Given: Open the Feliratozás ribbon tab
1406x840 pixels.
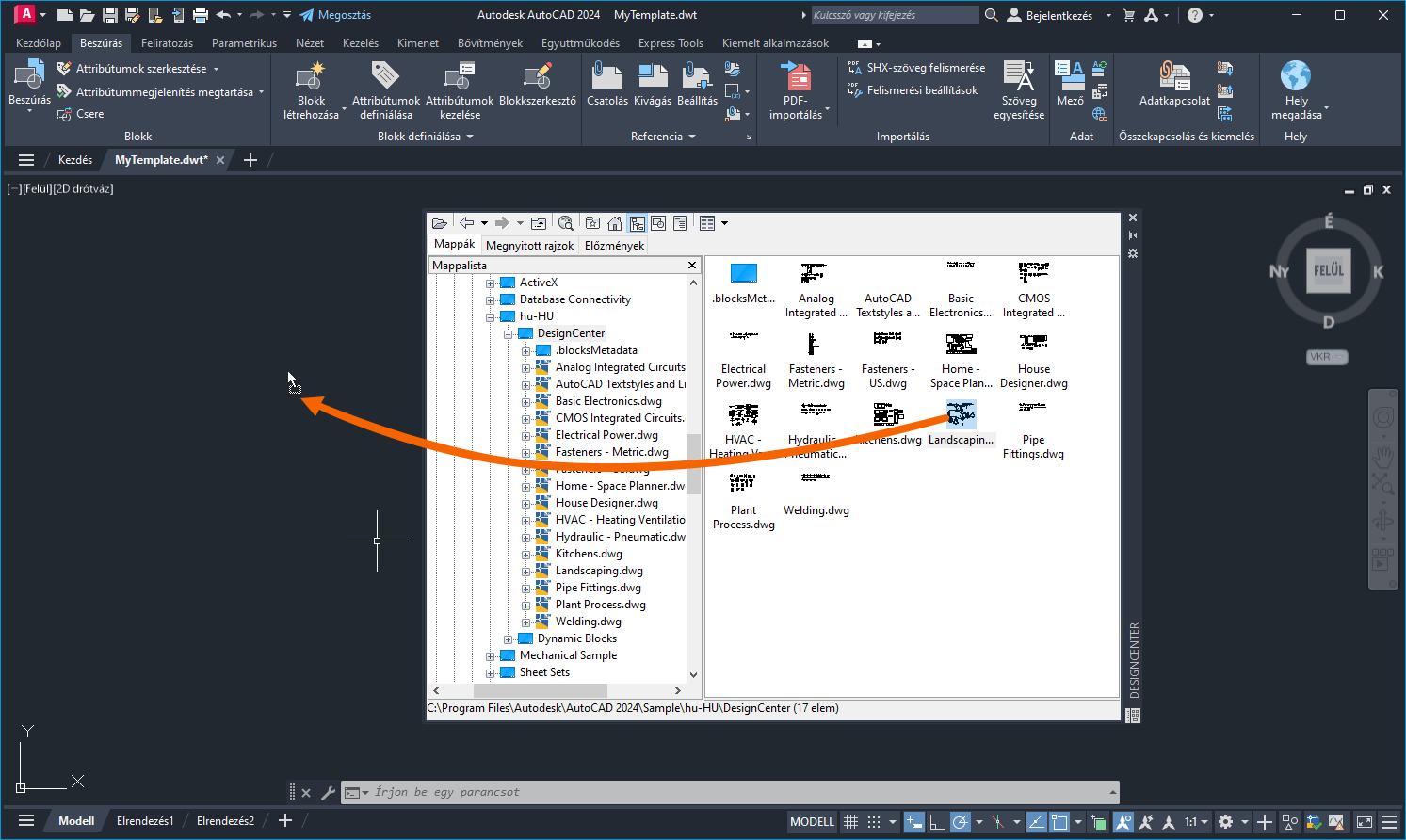Looking at the screenshot, I should coord(167,43).
